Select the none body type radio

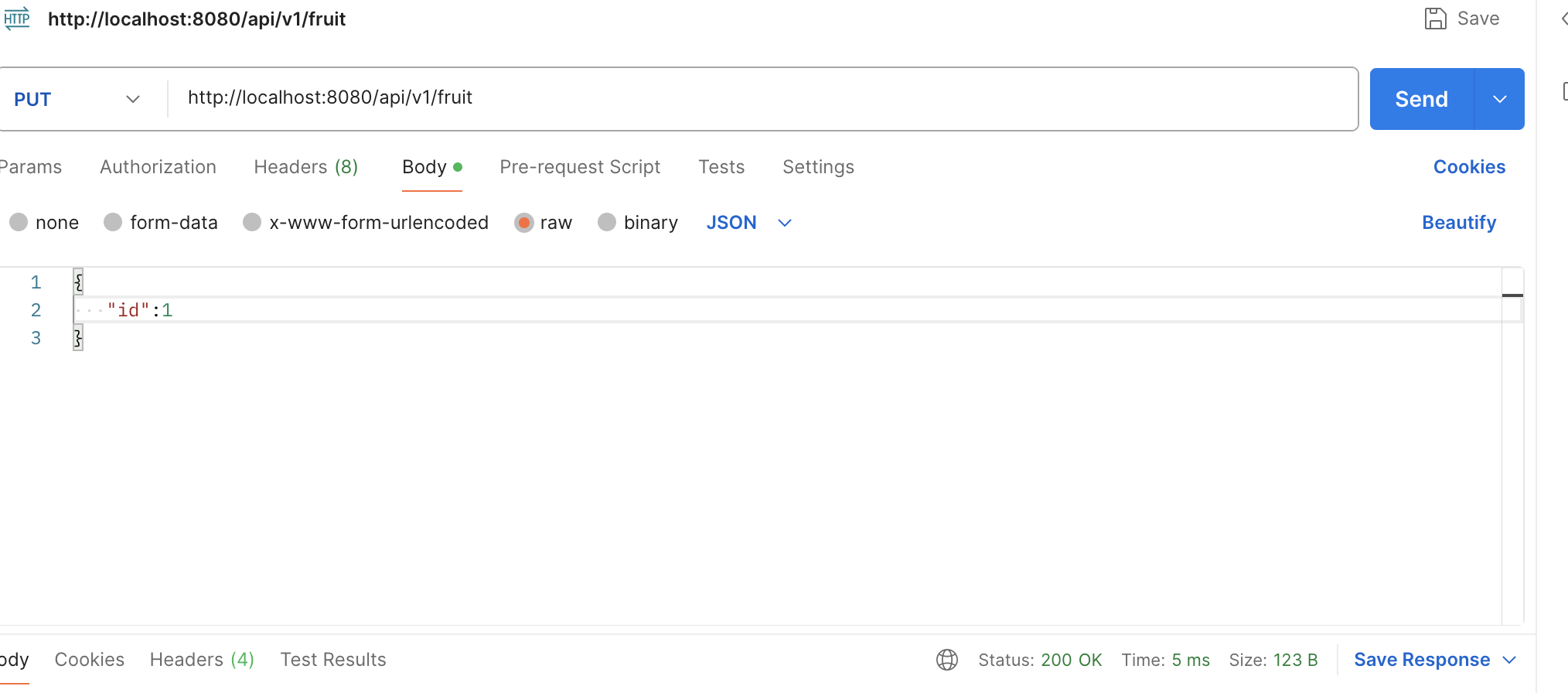19,223
